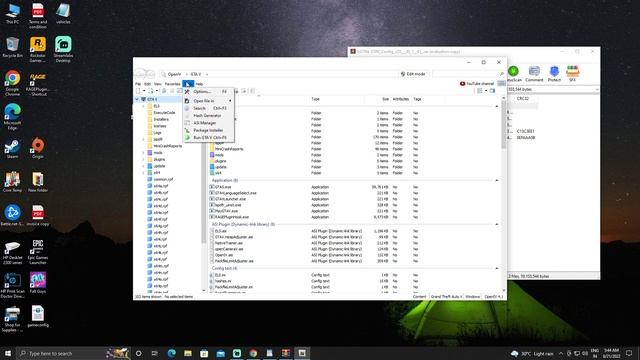
Task: Expand the lspdfr folder in tree
Action: (143, 139)
